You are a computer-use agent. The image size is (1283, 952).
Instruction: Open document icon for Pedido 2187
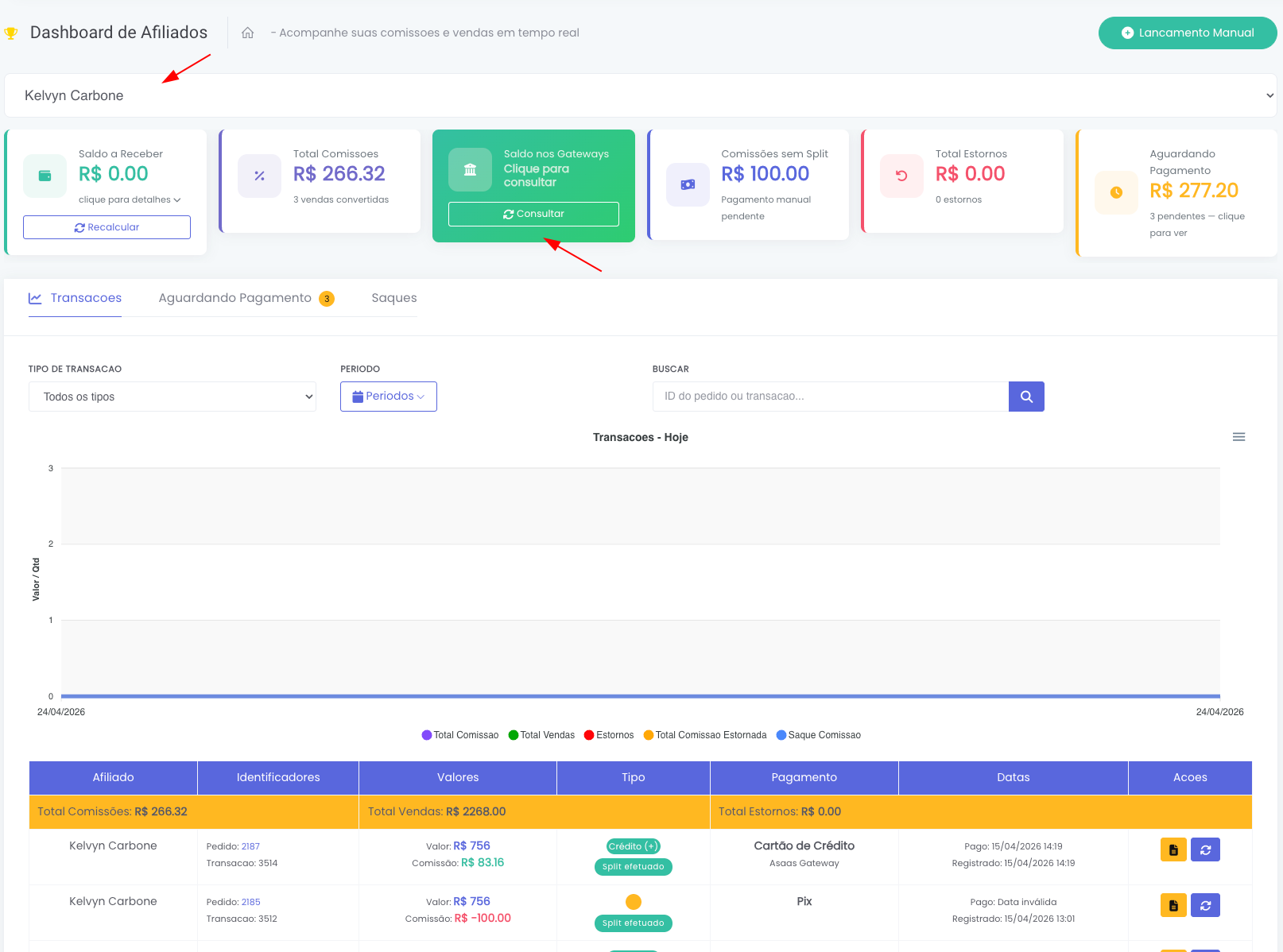coord(1173,849)
